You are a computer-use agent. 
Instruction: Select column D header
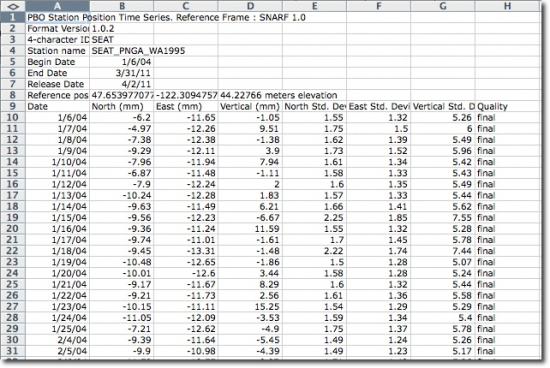(x=250, y=6)
